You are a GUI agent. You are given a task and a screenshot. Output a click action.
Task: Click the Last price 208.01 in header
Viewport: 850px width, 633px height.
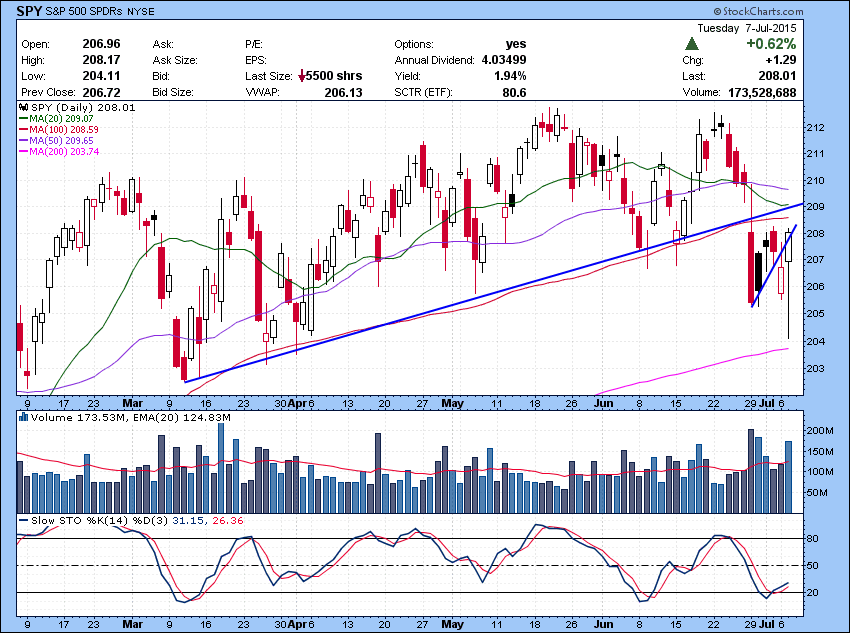point(777,76)
